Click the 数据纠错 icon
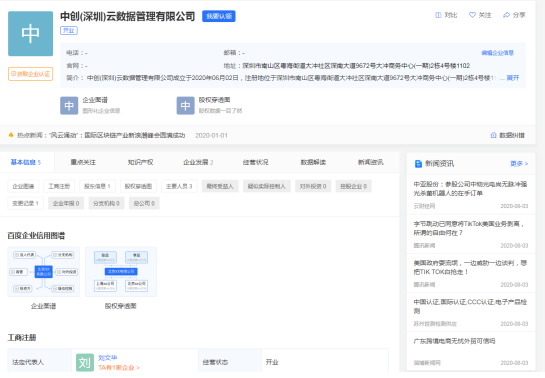545x378 pixels. (x=493, y=135)
